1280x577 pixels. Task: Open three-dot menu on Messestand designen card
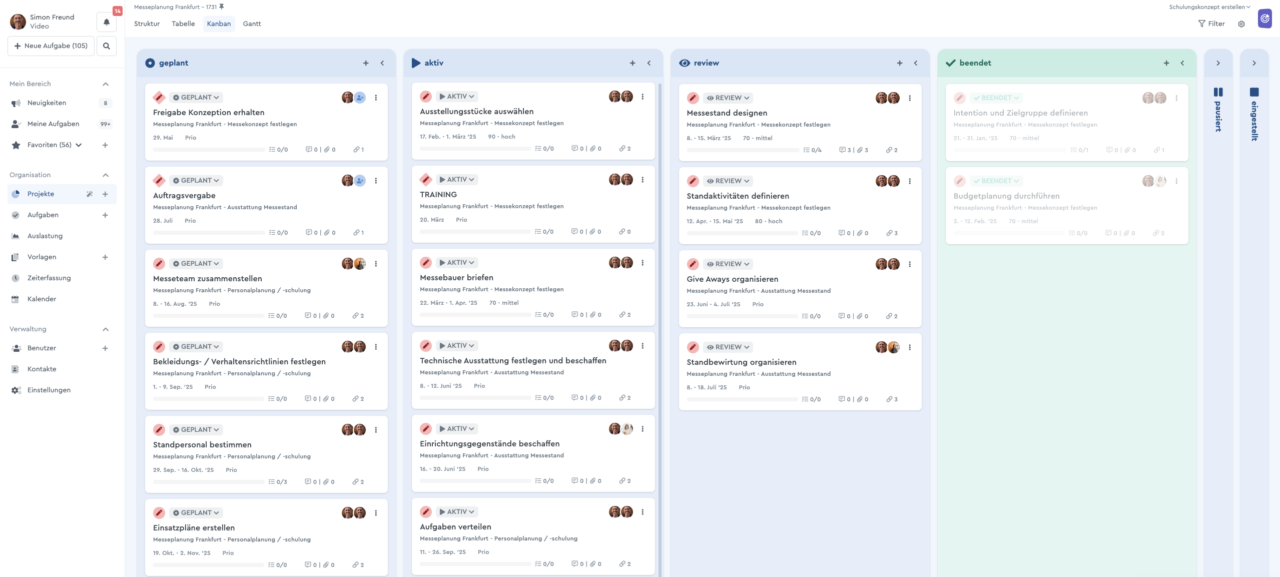(x=909, y=98)
